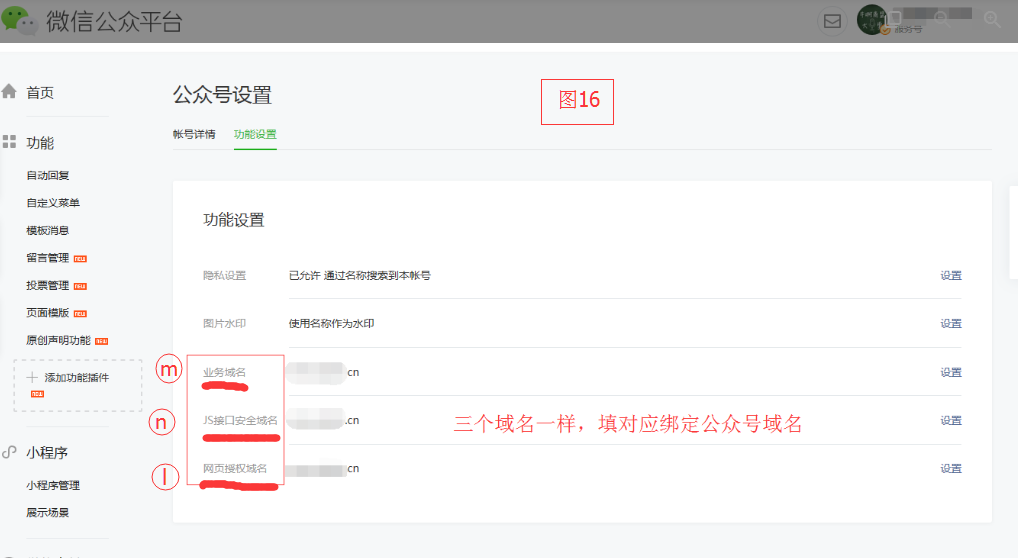1018x558 pixels.
Task: Open 留言管理 in the sidebar
Action: tap(47, 258)
